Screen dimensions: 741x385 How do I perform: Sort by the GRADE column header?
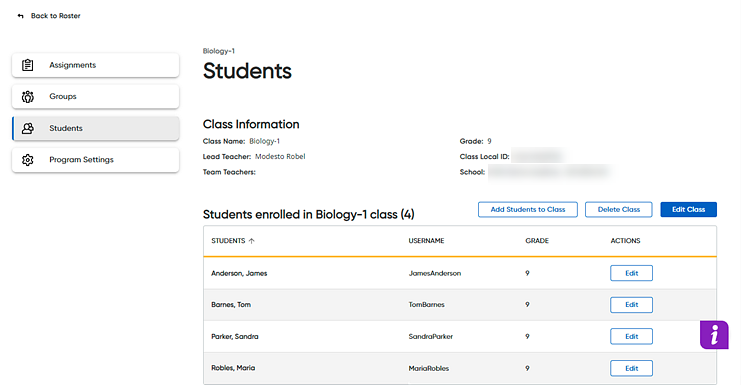pyautogui.click(x=537, y=241)
